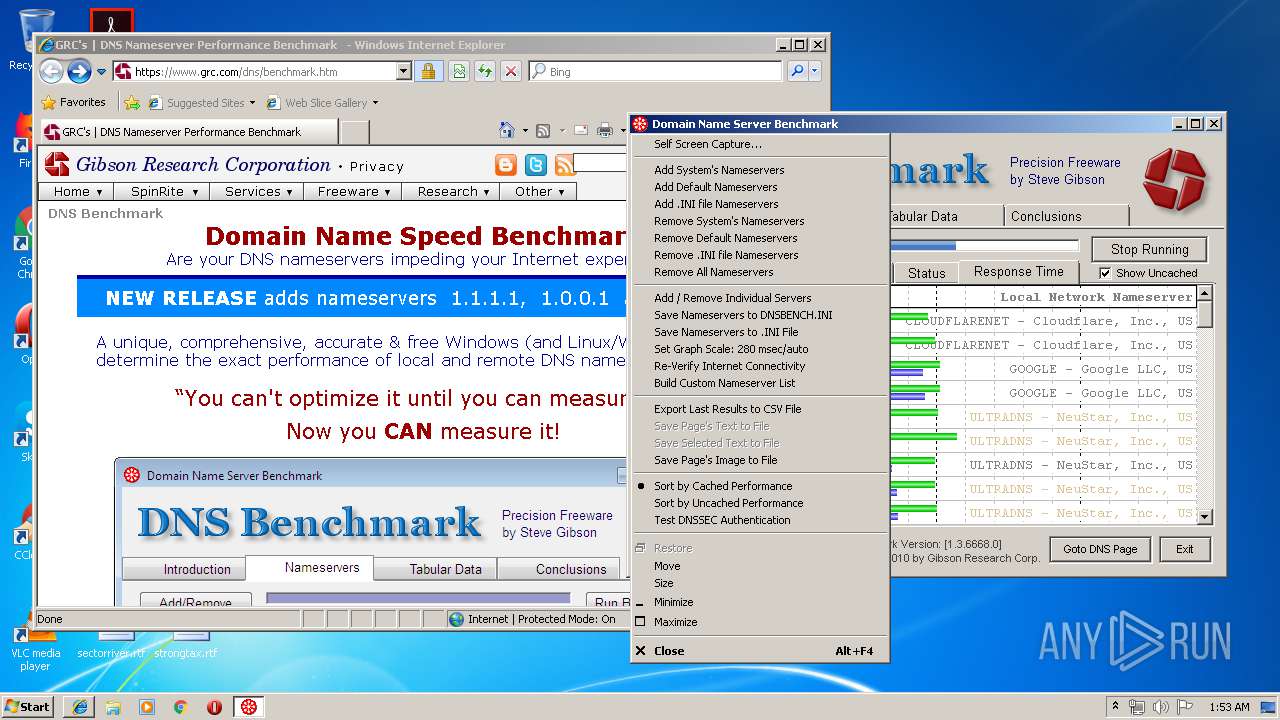The width and height of the screenshot is (1280, 720).
Task: Click the red GRC logo in DNS Benchmark window
Action: (1175, 179)
